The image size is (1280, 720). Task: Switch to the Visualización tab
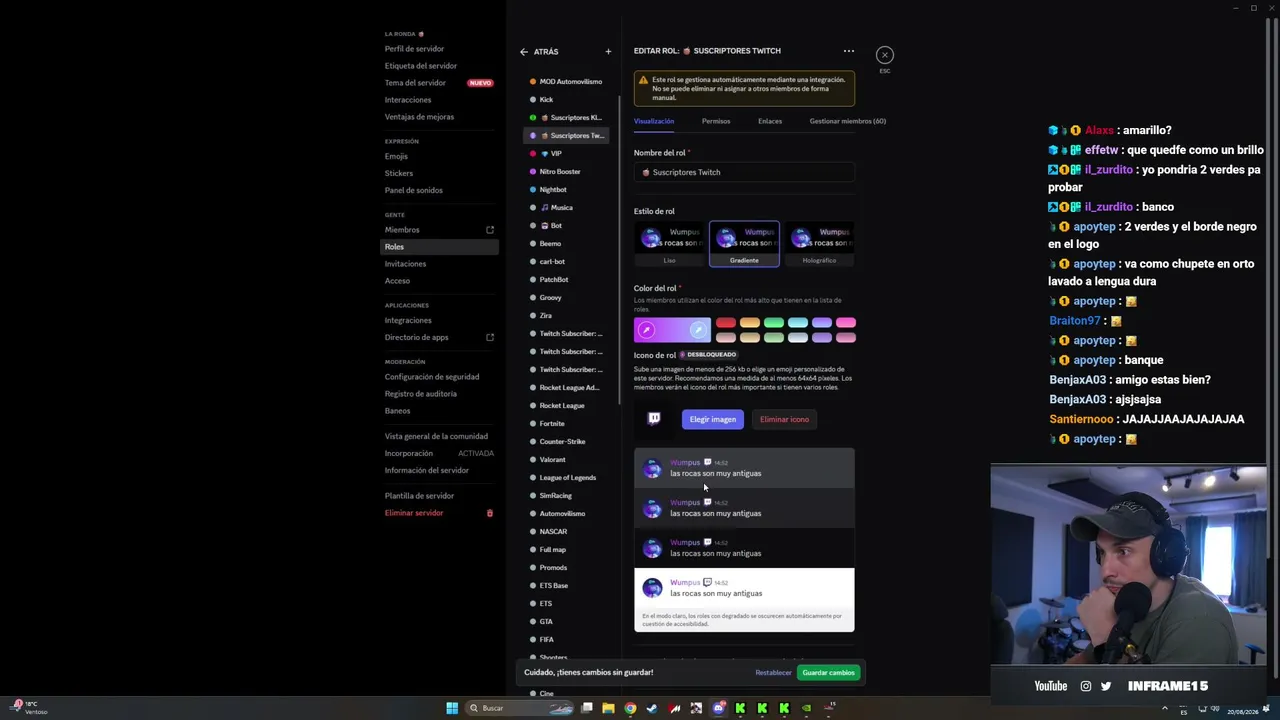coord(654,121)
